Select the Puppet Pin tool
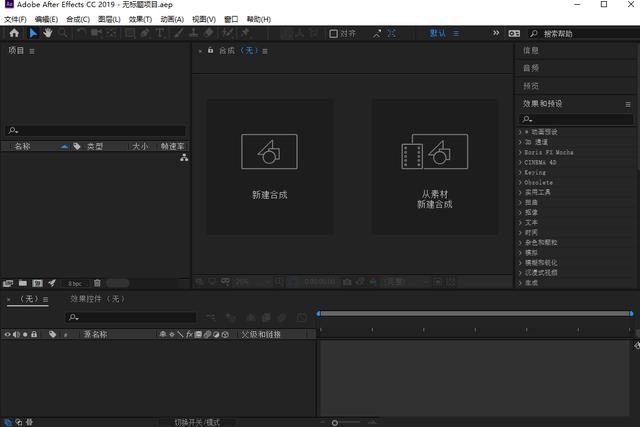The image size is (640, 427). pyautogui.click(x=245, y=33)
